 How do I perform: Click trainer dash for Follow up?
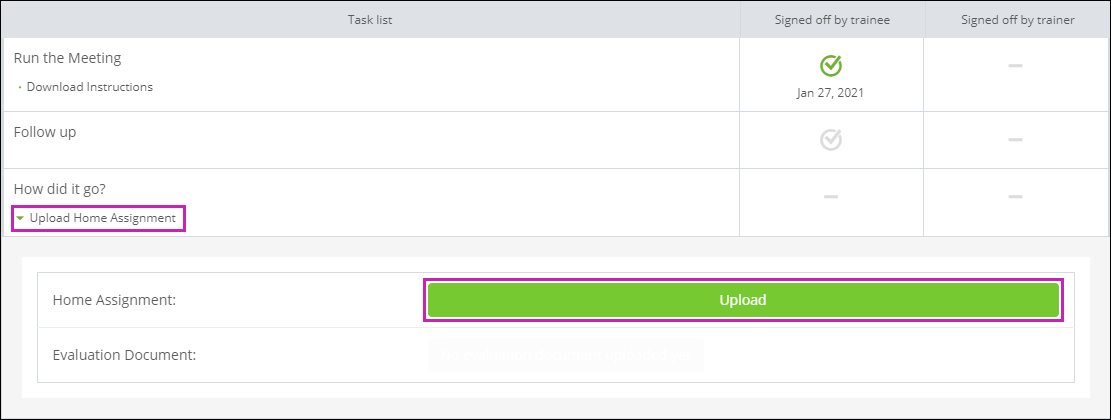(1015, 140)
